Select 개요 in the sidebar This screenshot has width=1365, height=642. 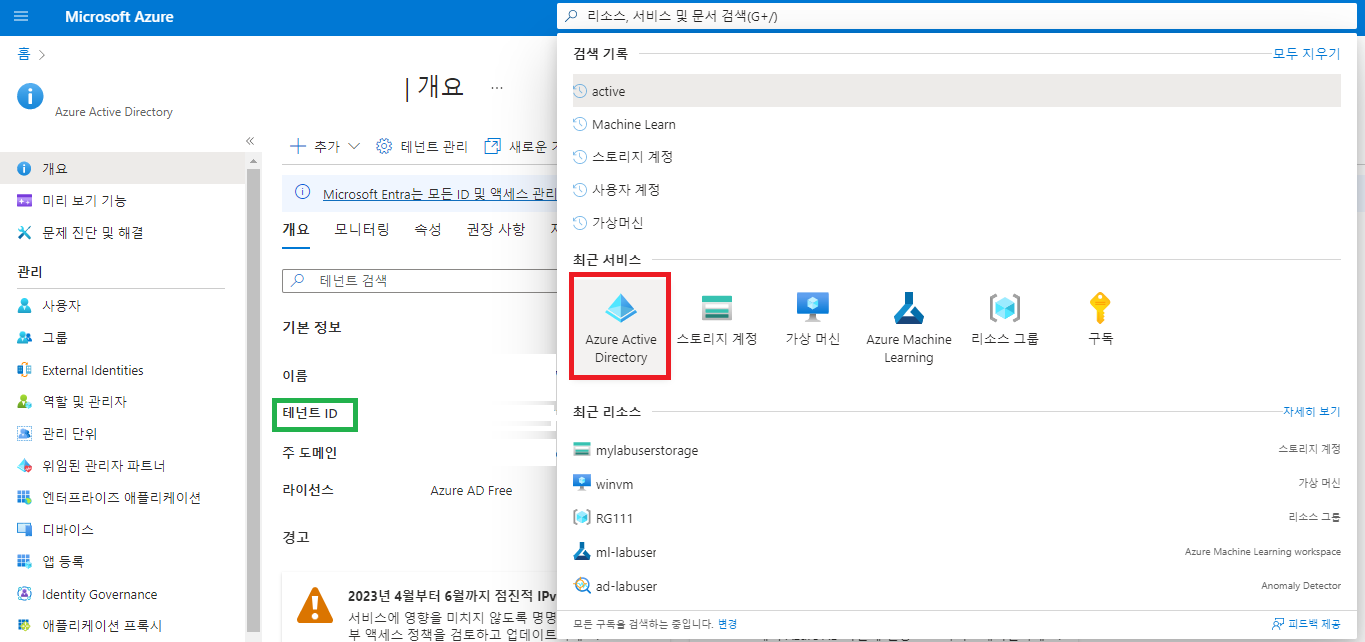click(x=122, y=168)
